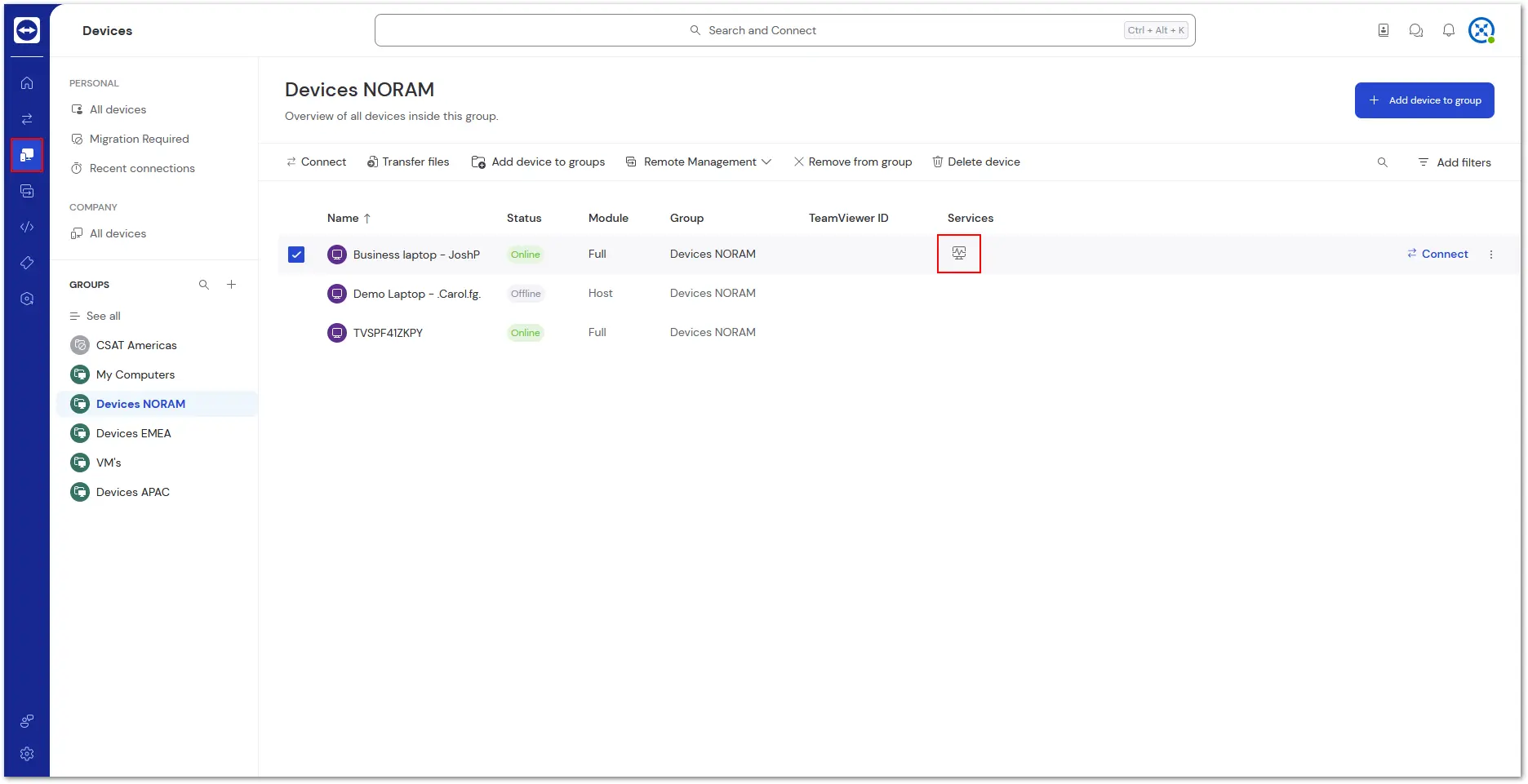The width and height of the screenshot is (1528, 784).
Task: Sort by the Module column header
Action: point(608,218)
